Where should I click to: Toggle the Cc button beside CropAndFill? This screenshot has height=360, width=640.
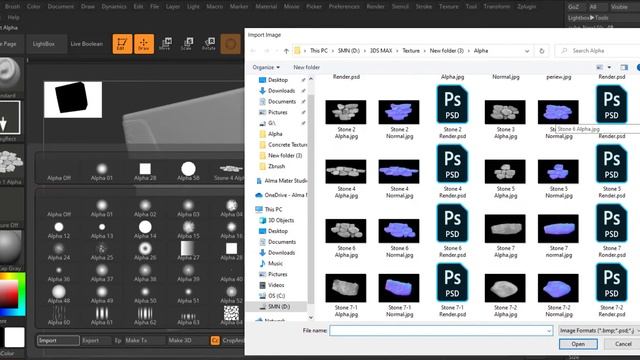point(215,340)
